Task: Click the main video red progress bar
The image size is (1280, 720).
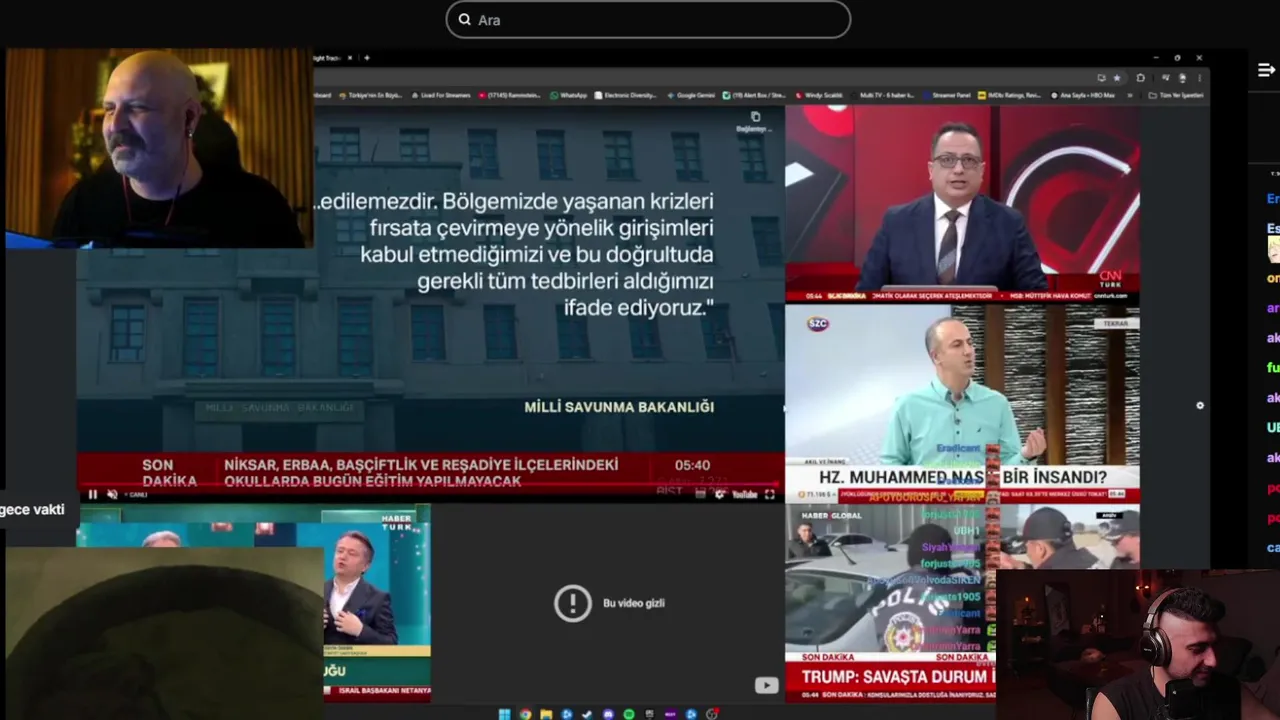Action: pos(430,484)
